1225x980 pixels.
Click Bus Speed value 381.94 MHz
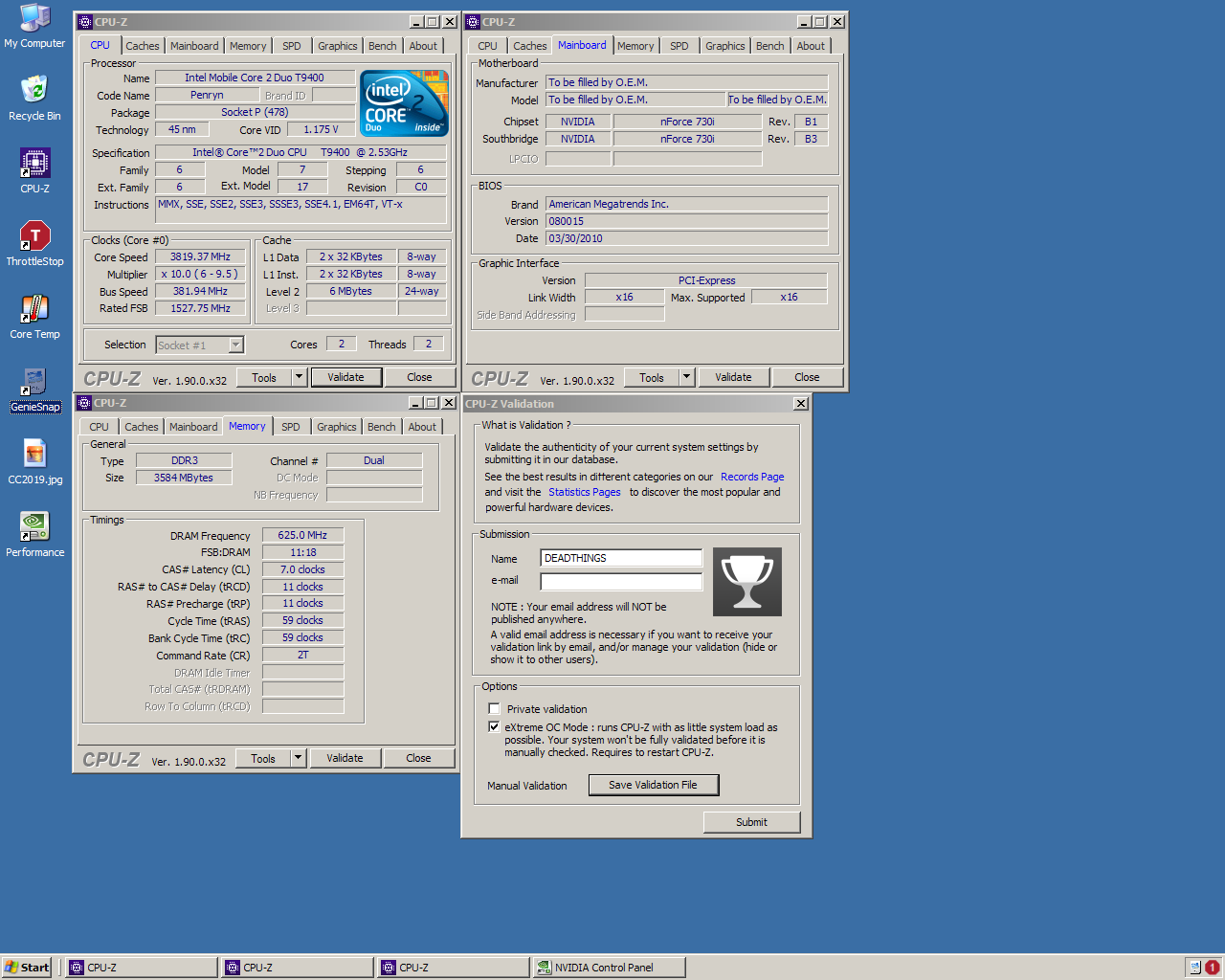(200, 291)
